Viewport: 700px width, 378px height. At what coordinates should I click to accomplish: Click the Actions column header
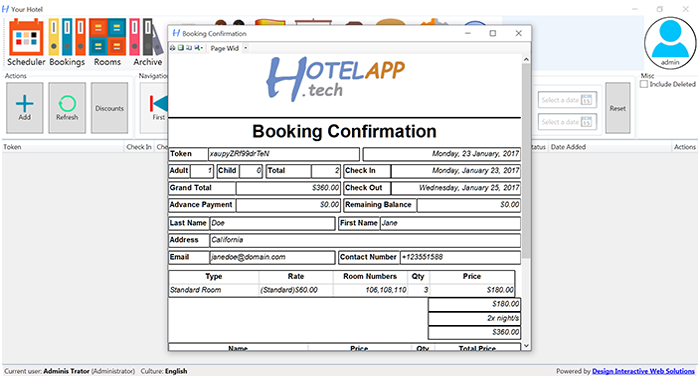685,147
